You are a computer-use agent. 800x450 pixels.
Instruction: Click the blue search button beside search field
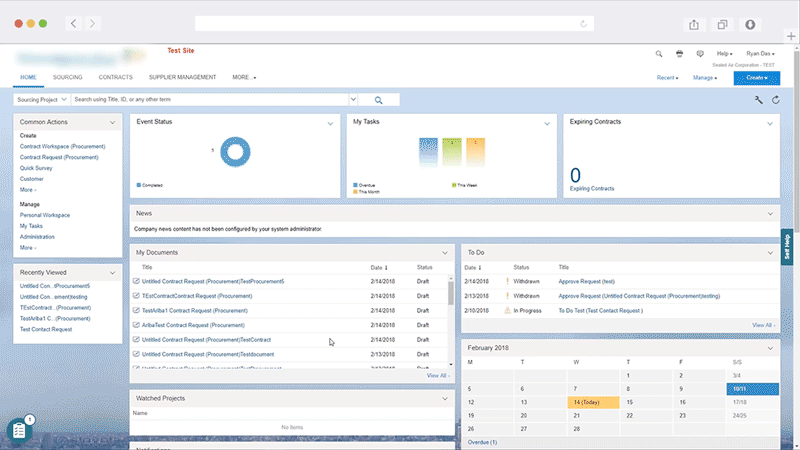coord(379,100)
